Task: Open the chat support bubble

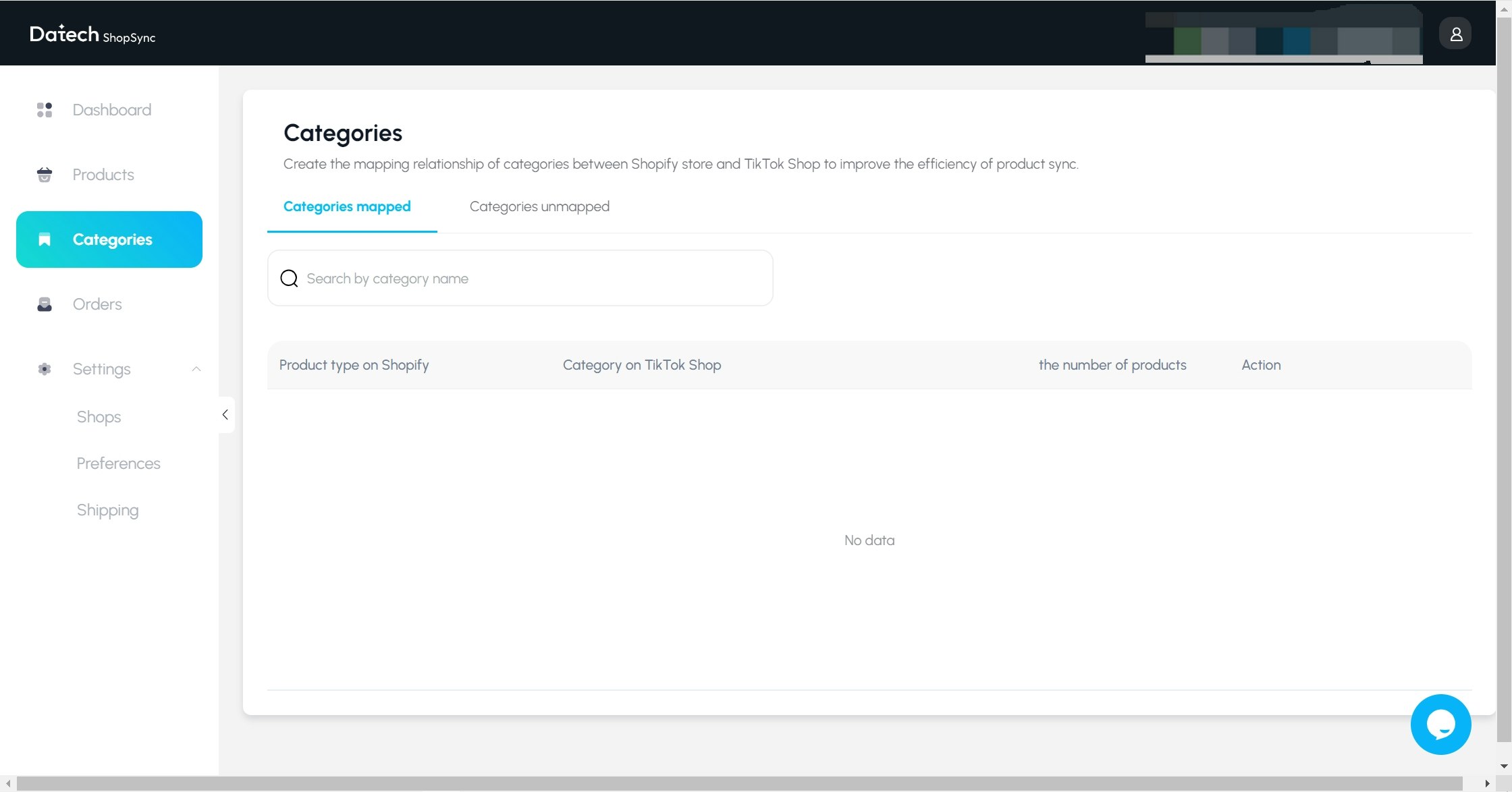Action: 1440,725
